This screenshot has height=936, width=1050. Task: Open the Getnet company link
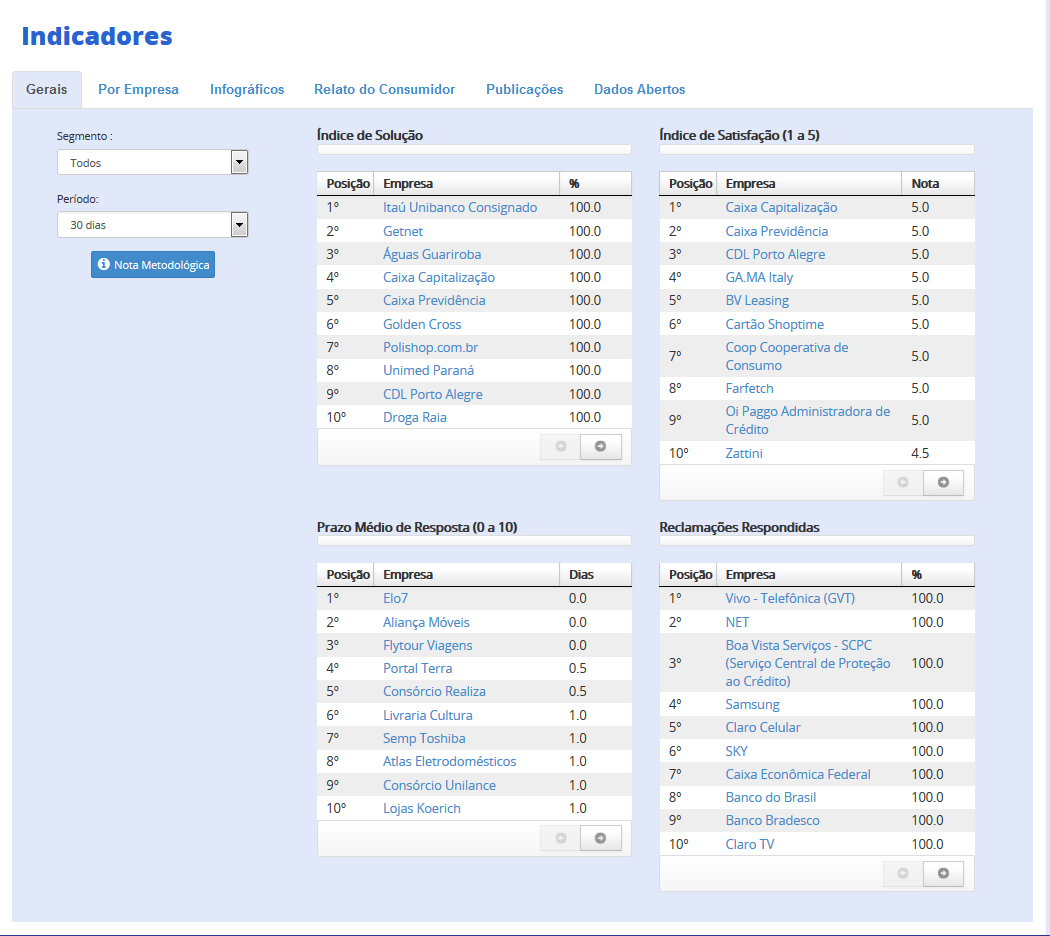tap(403, 232)
